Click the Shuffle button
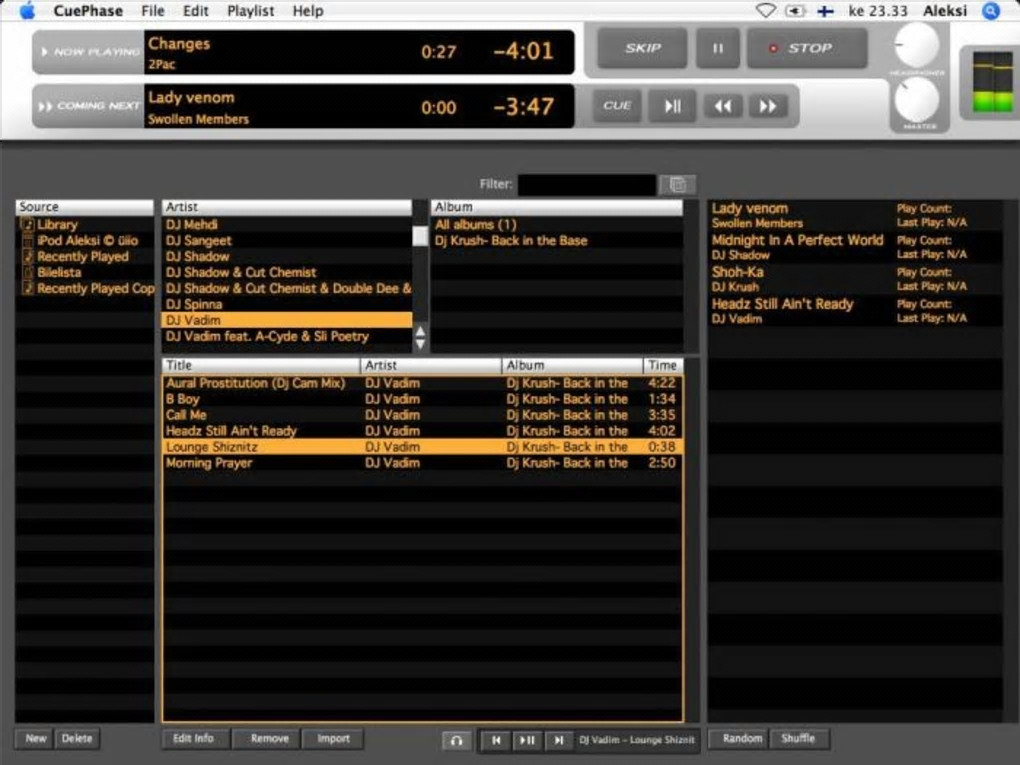 (x=798, y=738)
